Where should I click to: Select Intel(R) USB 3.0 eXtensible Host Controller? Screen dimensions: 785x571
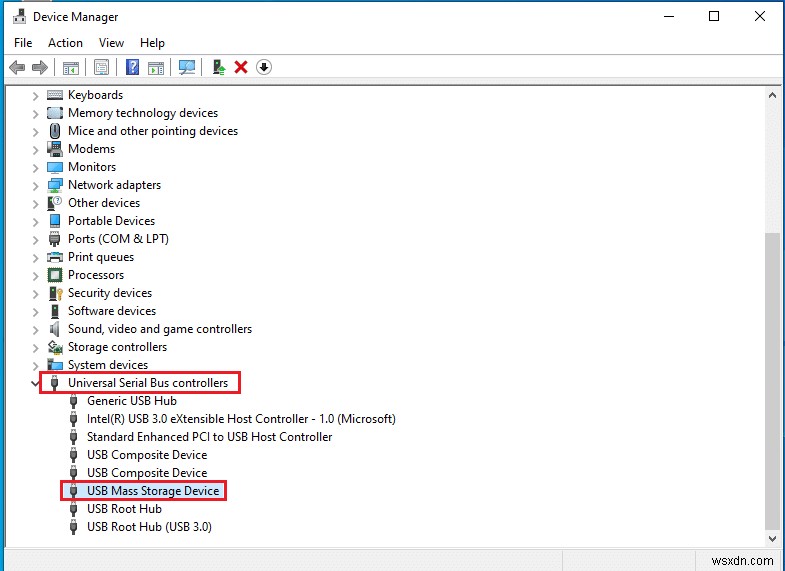pyautogui.click(x=241, y=419)
